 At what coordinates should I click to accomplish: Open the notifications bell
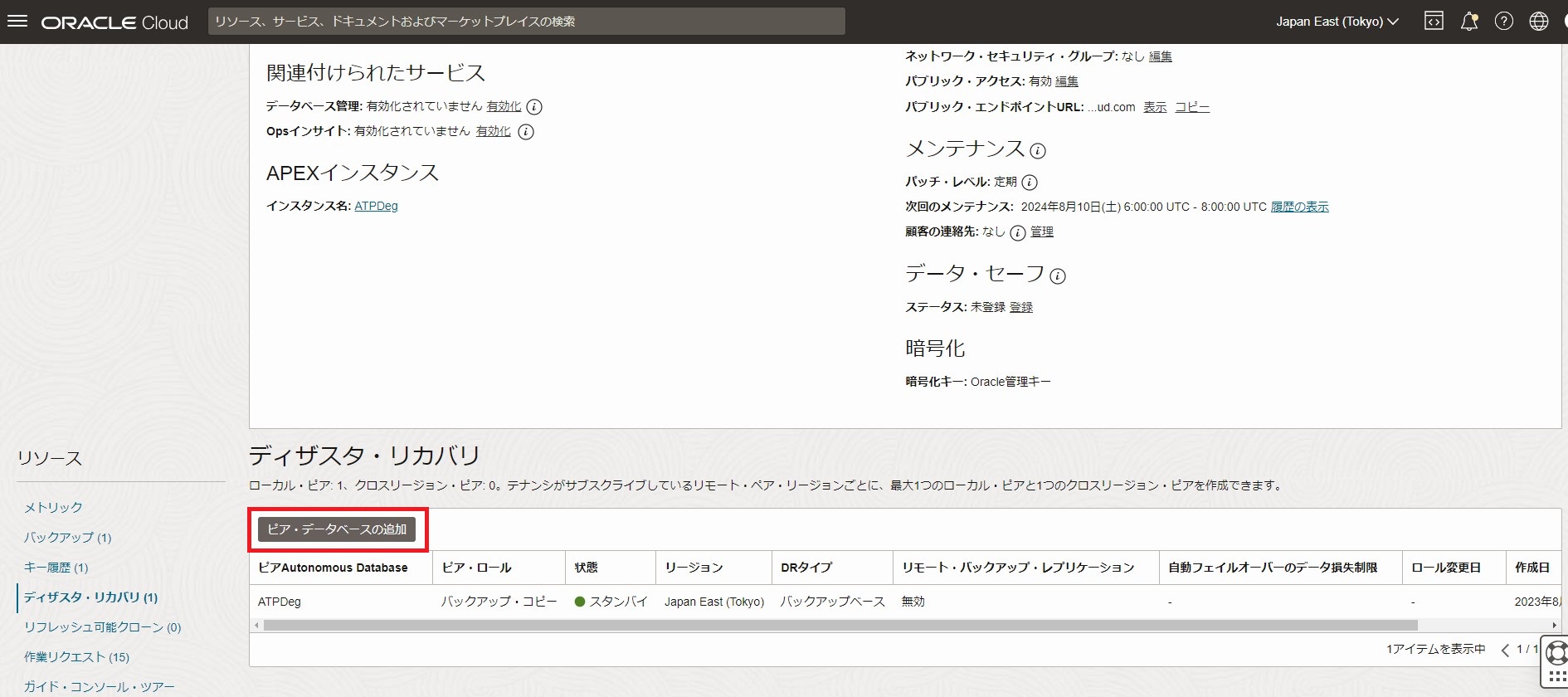pyautogui.click(x=1469, y=22)
